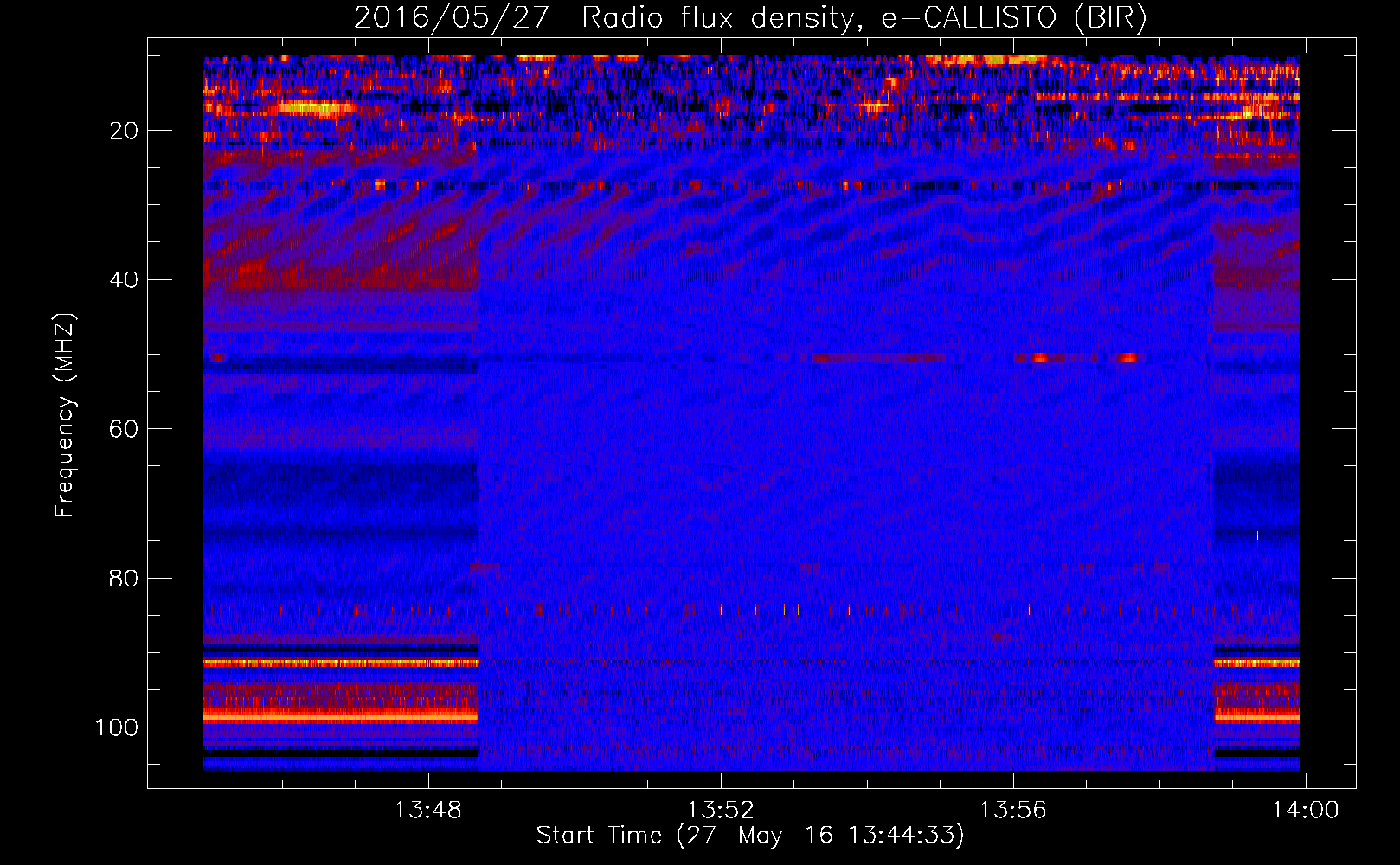Click the 60 frequency tick label

124,429
